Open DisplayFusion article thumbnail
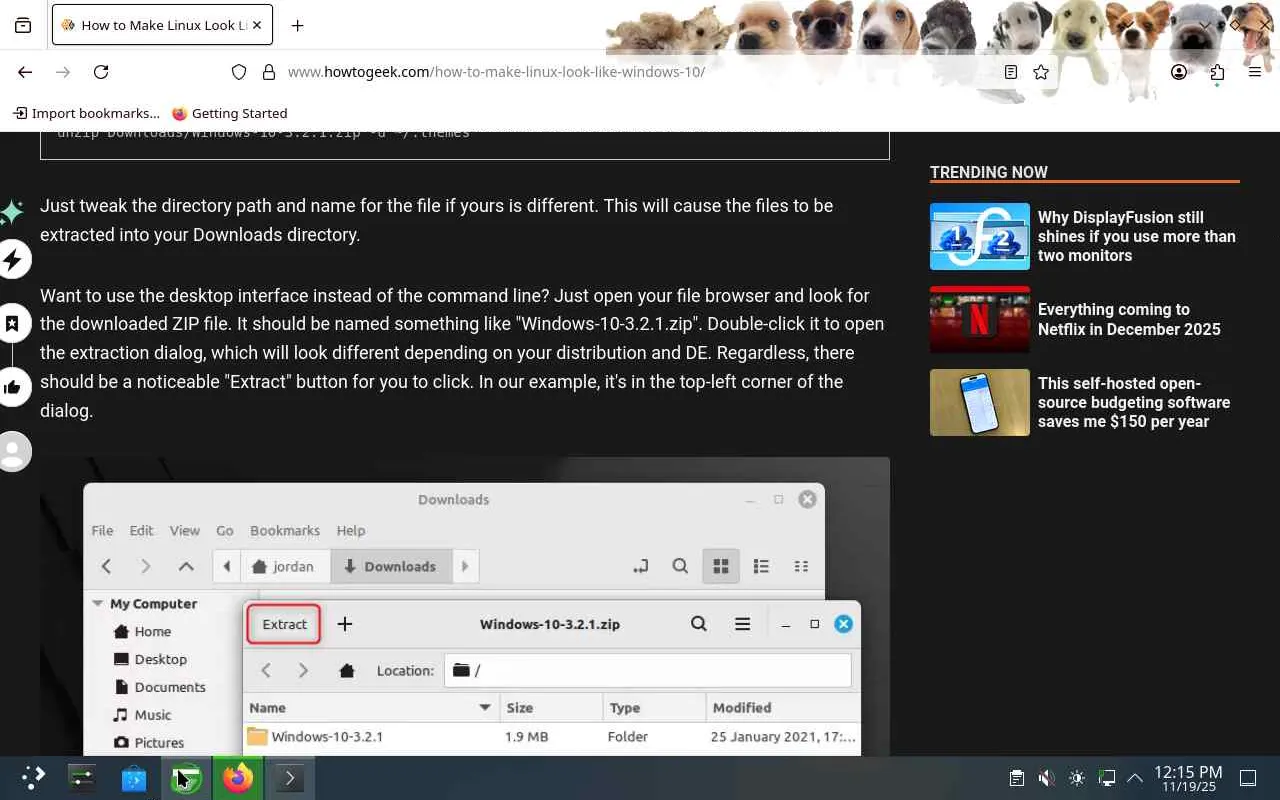1280x800 pixels. tap(980, 236)
